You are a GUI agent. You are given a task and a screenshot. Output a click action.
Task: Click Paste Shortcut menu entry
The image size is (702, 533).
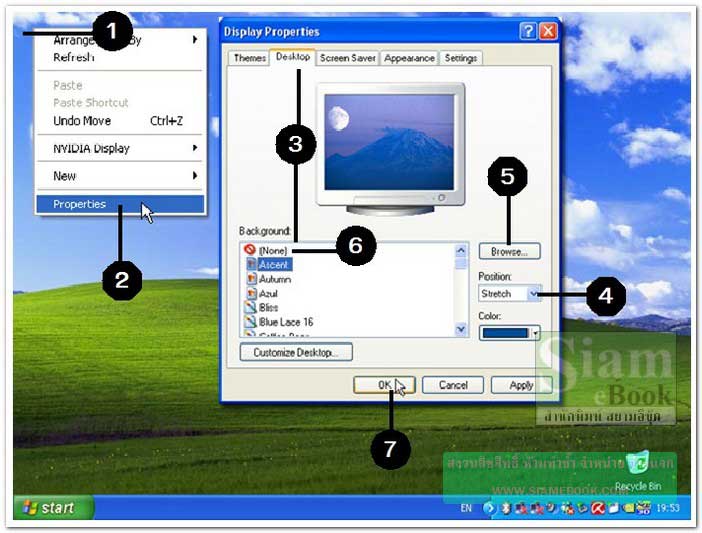pyautogui.click(x=120, y=102)
